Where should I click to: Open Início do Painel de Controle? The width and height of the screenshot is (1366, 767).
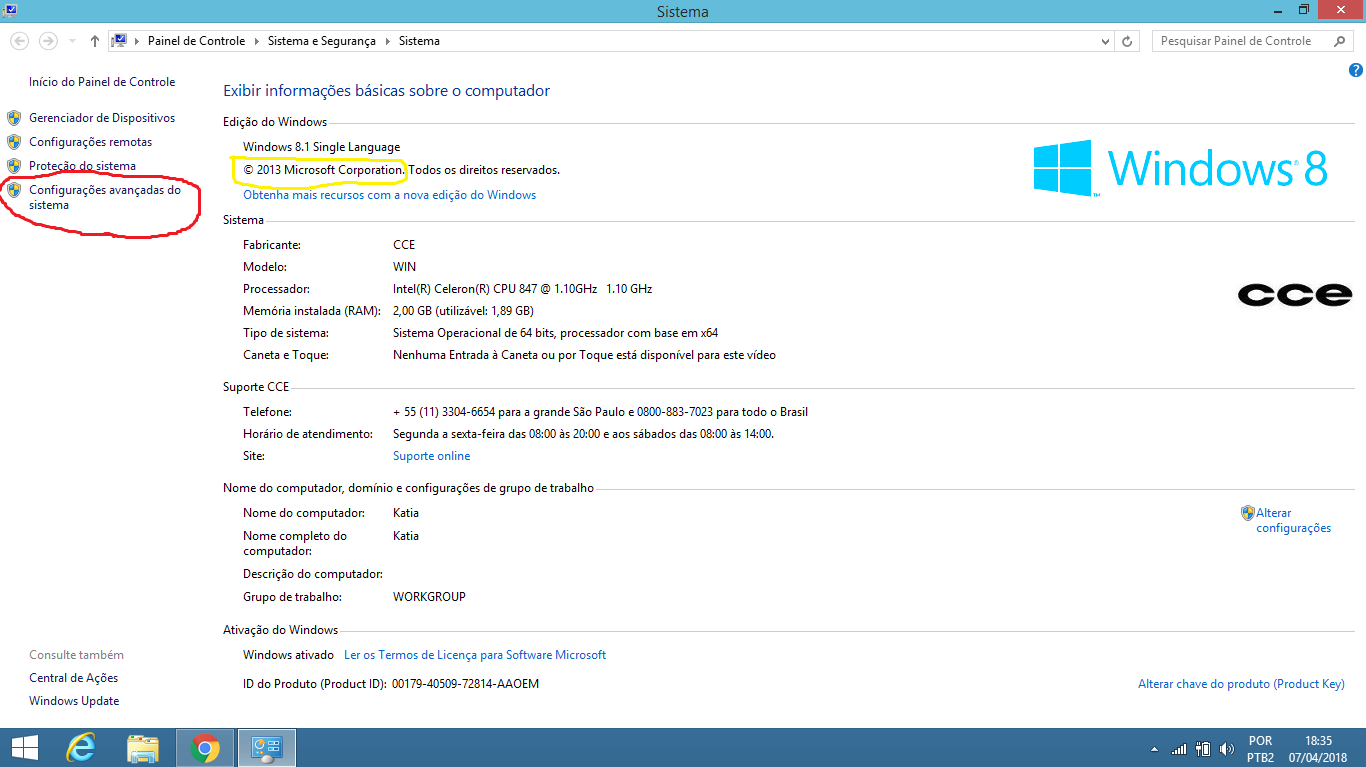point(102,82)
